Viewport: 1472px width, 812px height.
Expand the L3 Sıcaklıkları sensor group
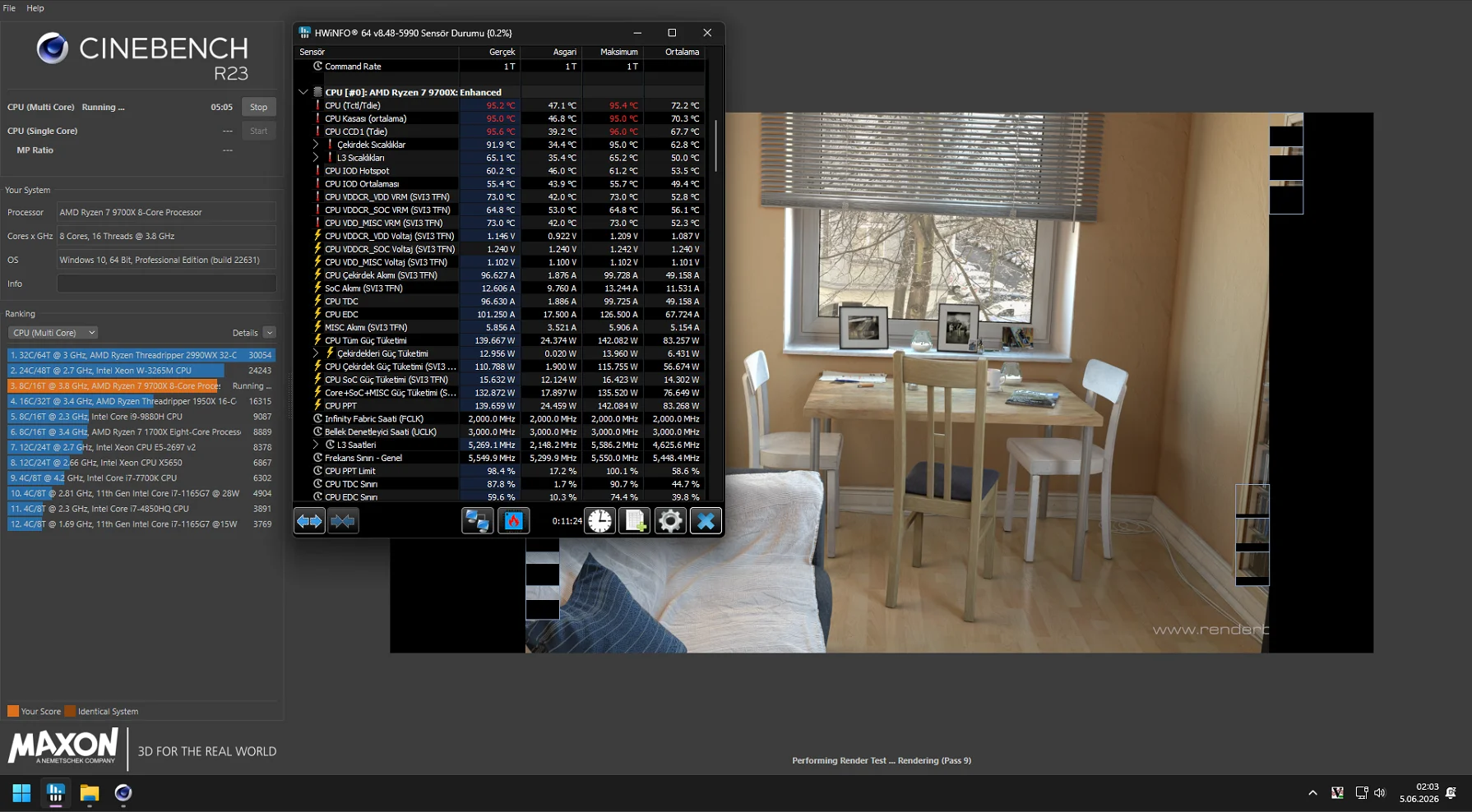point(316,157)
